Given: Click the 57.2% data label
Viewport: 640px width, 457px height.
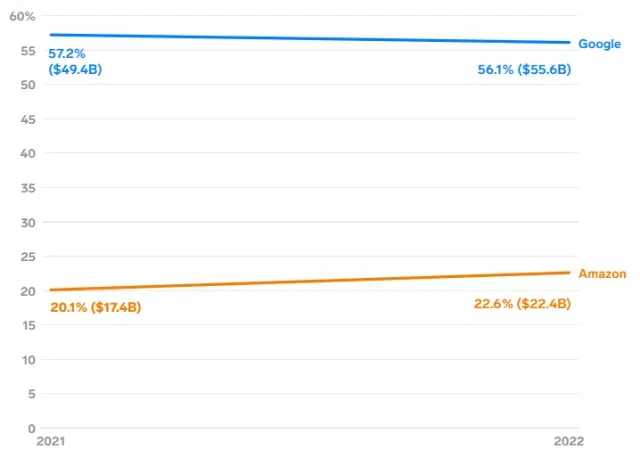Looking at the screenshot, I should [67, 52].
